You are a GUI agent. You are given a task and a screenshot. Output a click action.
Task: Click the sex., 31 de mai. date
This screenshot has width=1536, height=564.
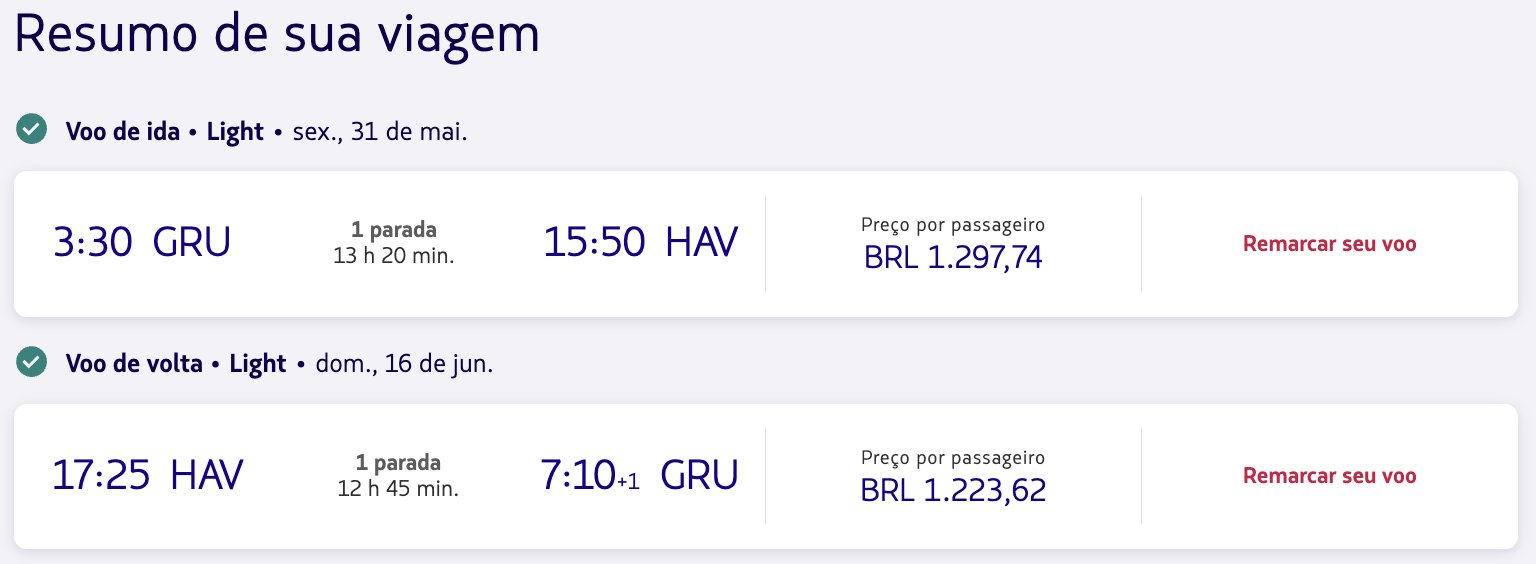(x=380, y=131)
